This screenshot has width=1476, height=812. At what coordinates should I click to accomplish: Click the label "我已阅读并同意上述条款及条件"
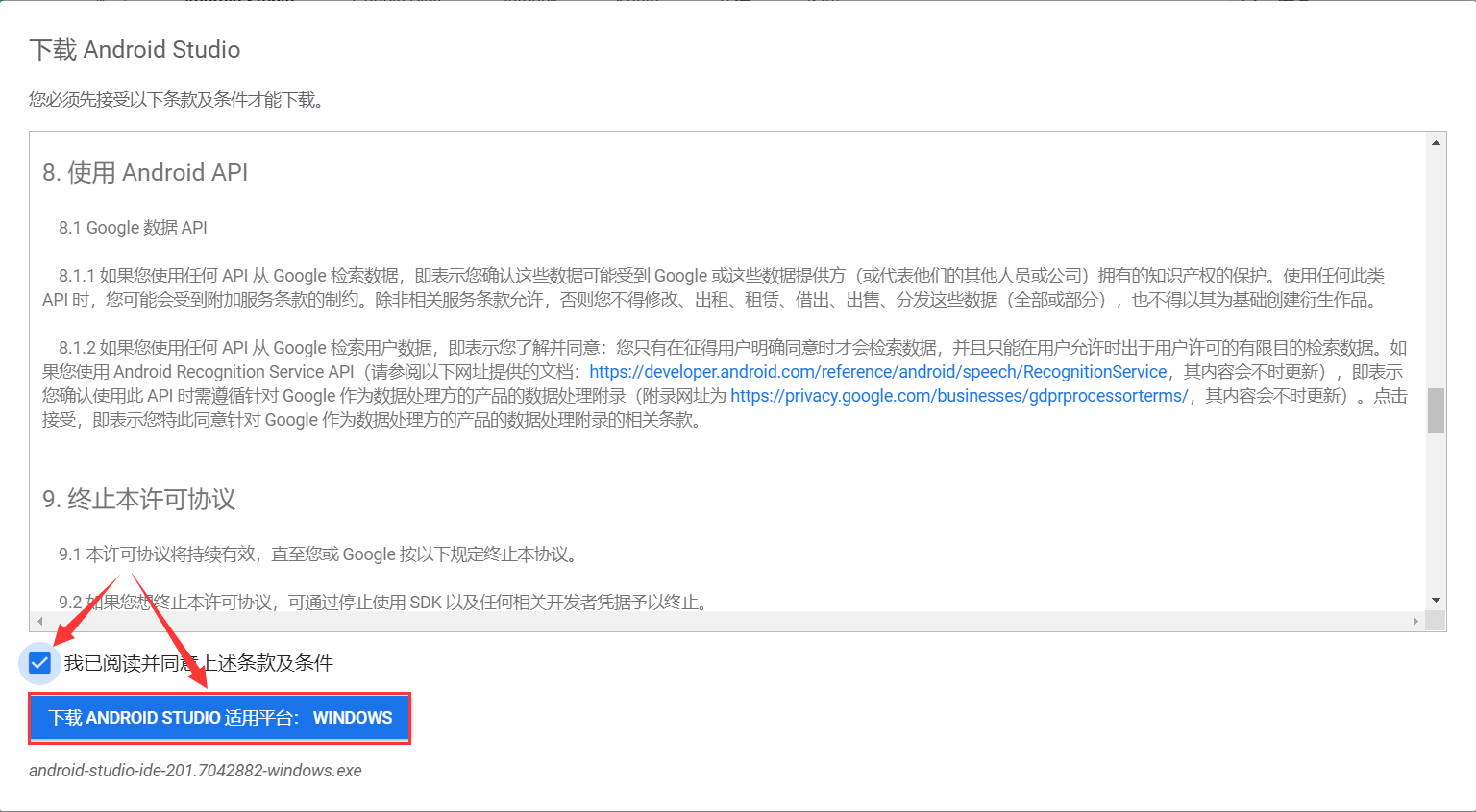[x=199, y=663]
